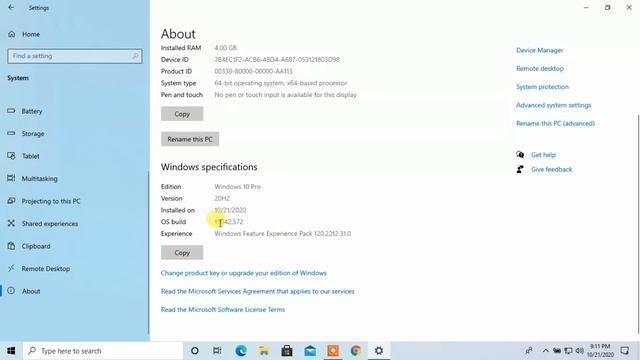Open System protection link
This screenshot has height=360, width=640.
(x=542, y=87)
